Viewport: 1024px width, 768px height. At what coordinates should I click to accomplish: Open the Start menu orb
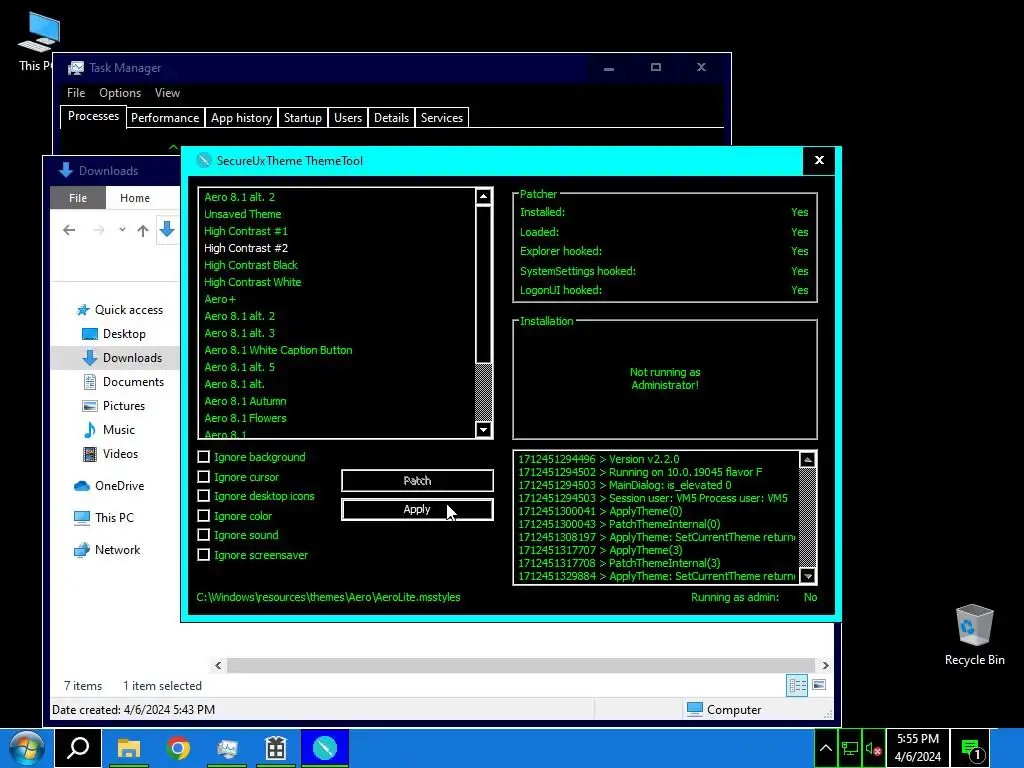point(27,748)
